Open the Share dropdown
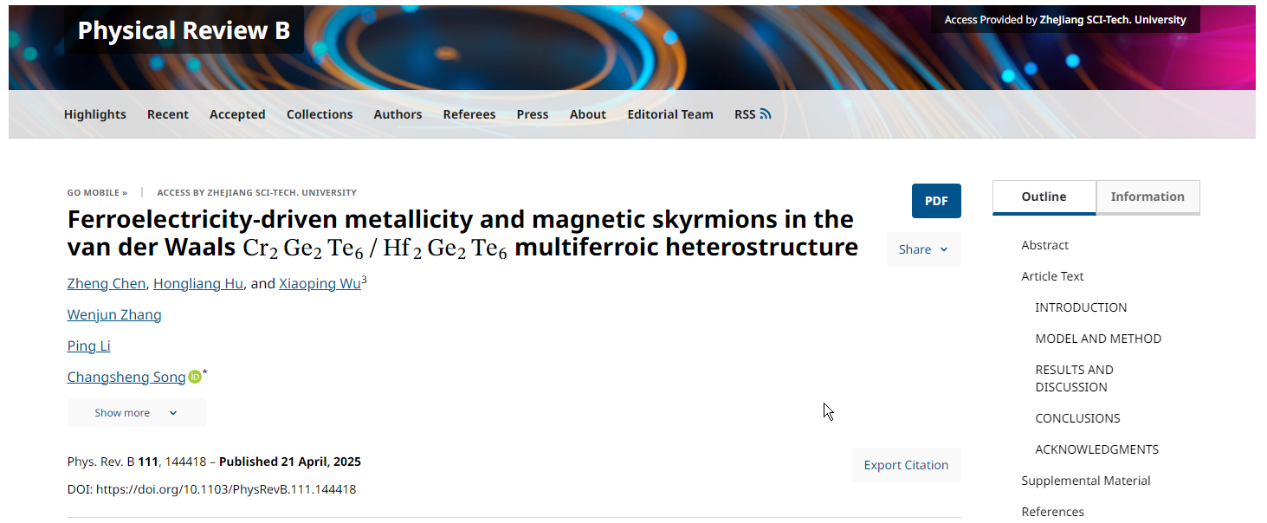The height and width of the screenshot is (523, 1267). pos(923,249)
